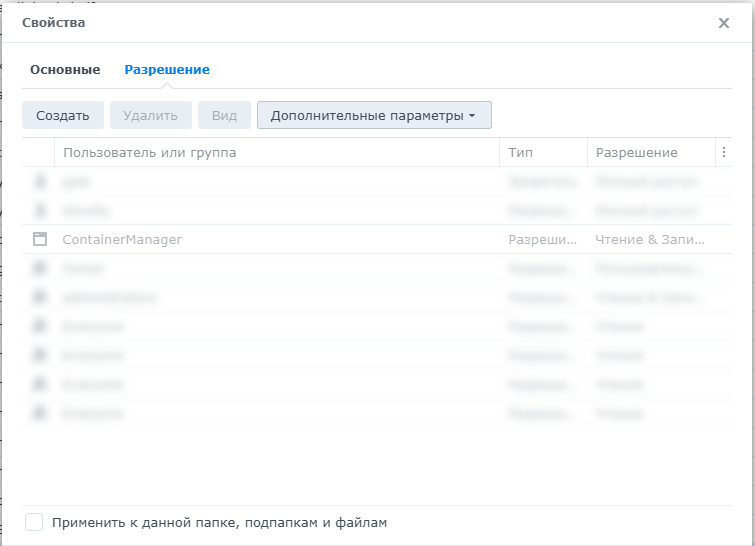
Task: Click the Вид button
Action: point(224,115)
